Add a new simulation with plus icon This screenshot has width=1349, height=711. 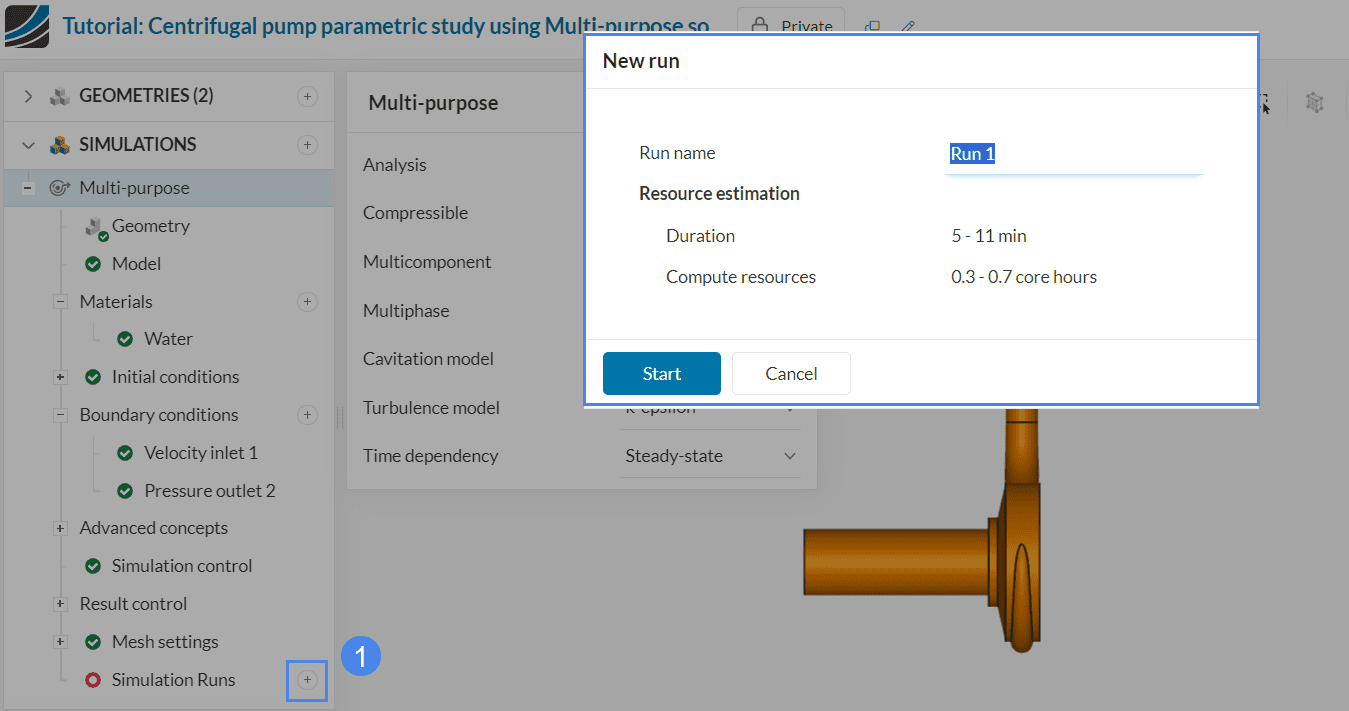pos(308,145)
